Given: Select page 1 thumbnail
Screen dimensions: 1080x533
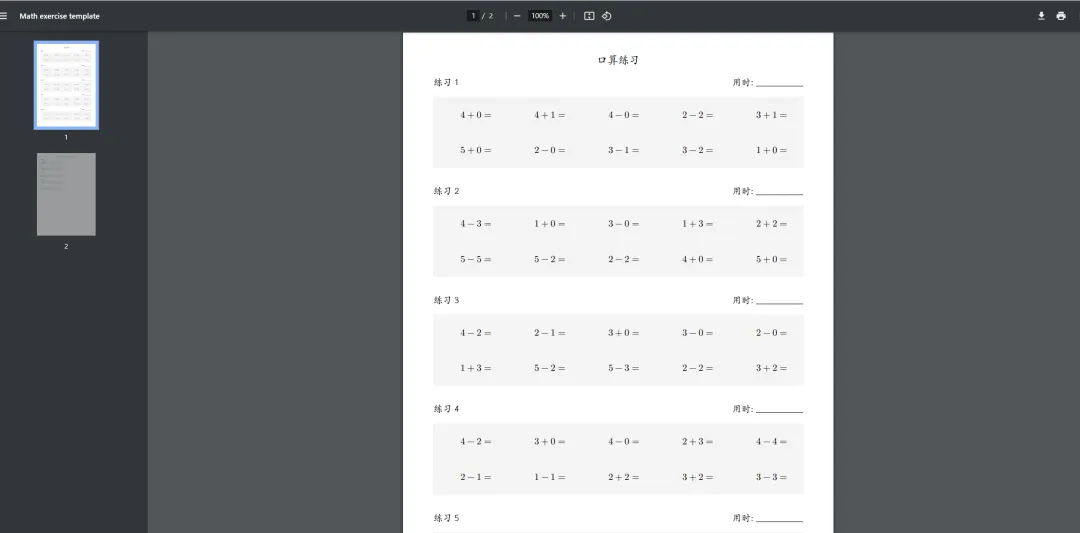Looking at the screenshot, I should (x=66, y=85).
